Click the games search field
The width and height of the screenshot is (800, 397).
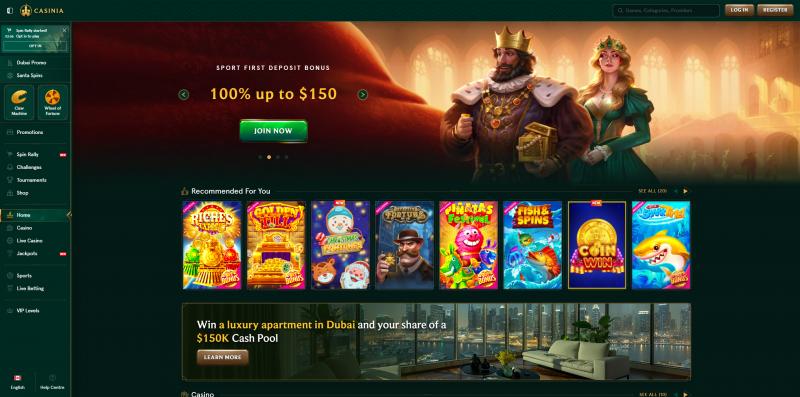pyautogui.click(x=666, y=10)
